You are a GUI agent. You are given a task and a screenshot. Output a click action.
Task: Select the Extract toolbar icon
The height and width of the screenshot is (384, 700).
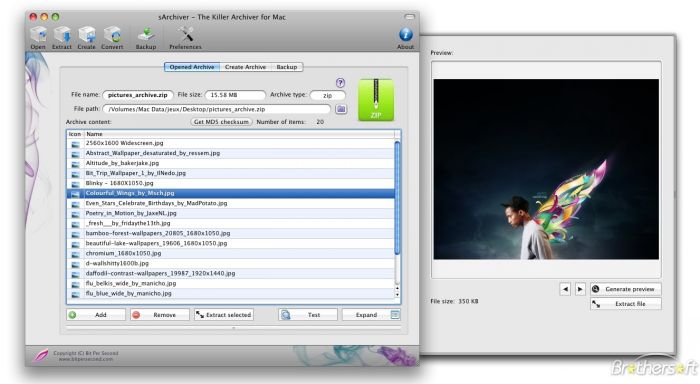[x=62, y=38]
